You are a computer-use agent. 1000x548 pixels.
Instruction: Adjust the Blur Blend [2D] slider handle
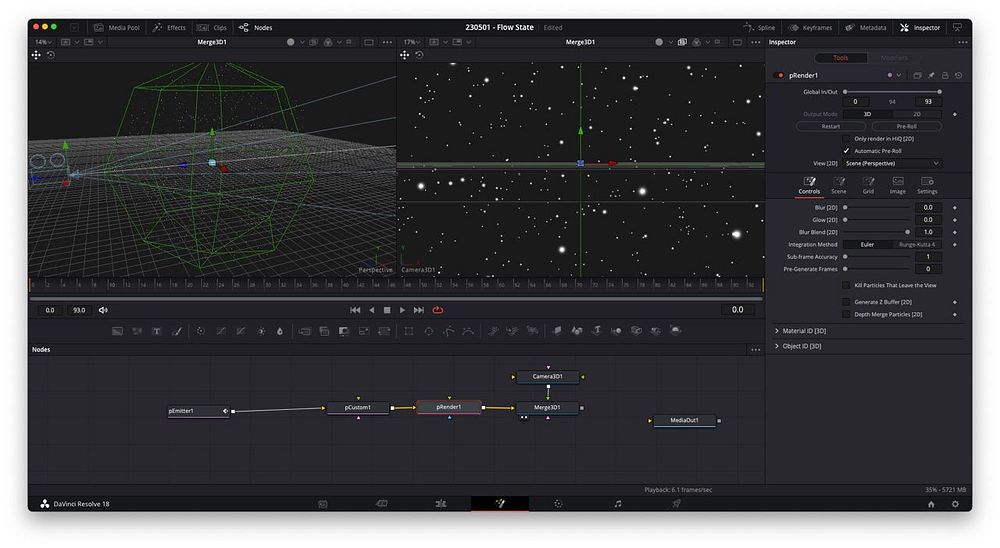click(908, 232)
